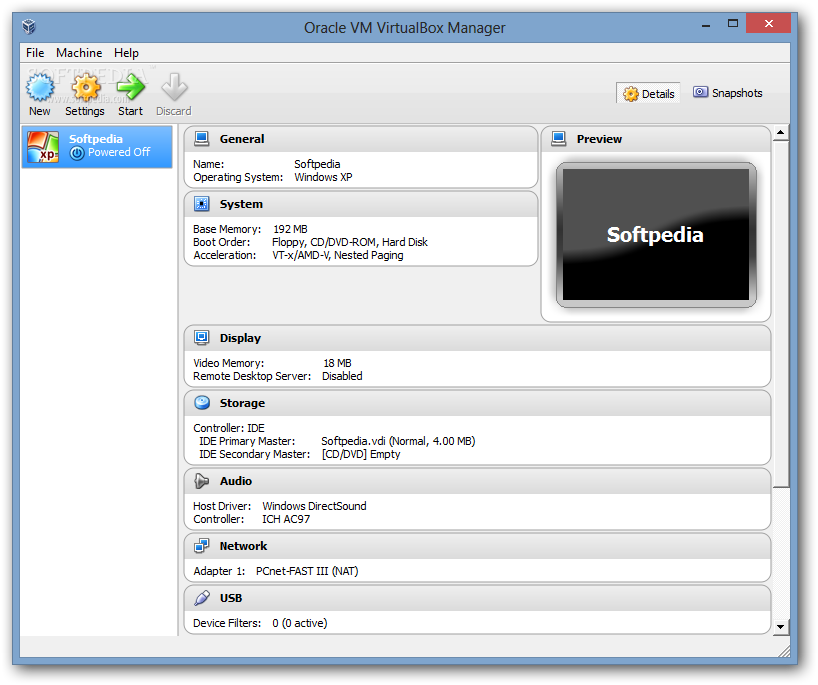The image size is (818, 685).
Task: Open the File menu
Action: tap(35, 53)
